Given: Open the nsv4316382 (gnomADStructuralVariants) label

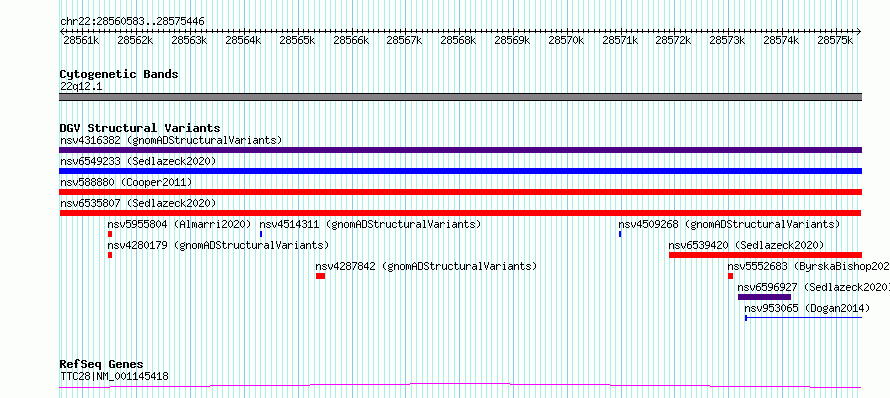Looking at the screenshot, I should tap(171, 140).
